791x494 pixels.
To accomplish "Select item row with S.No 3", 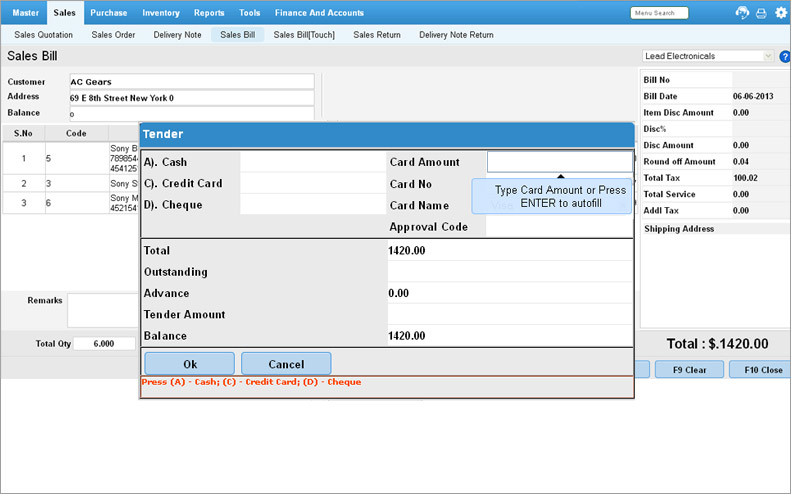I will [71, 203].
